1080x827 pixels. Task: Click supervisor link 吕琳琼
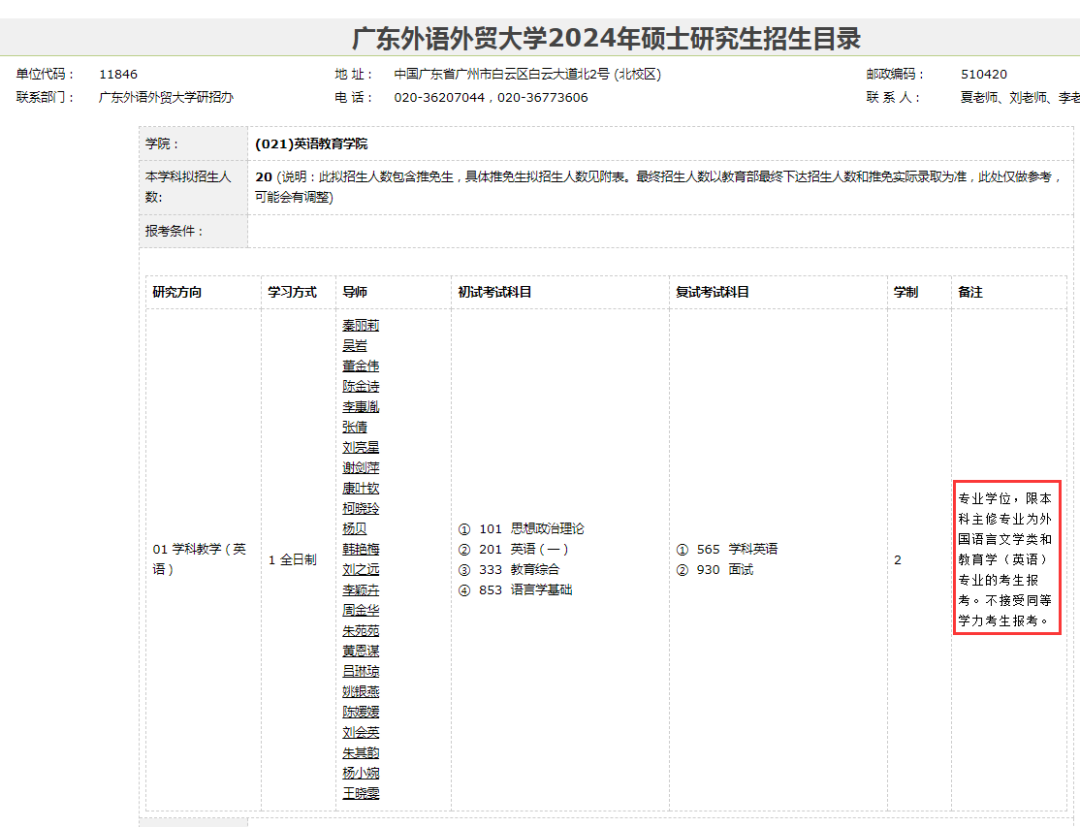click(360, 671)
